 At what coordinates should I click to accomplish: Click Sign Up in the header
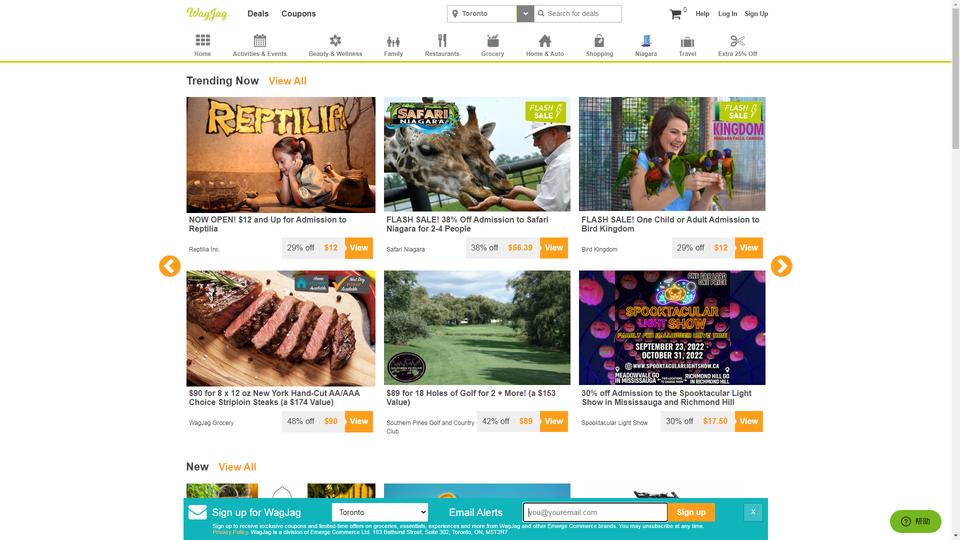pos(756,13)
